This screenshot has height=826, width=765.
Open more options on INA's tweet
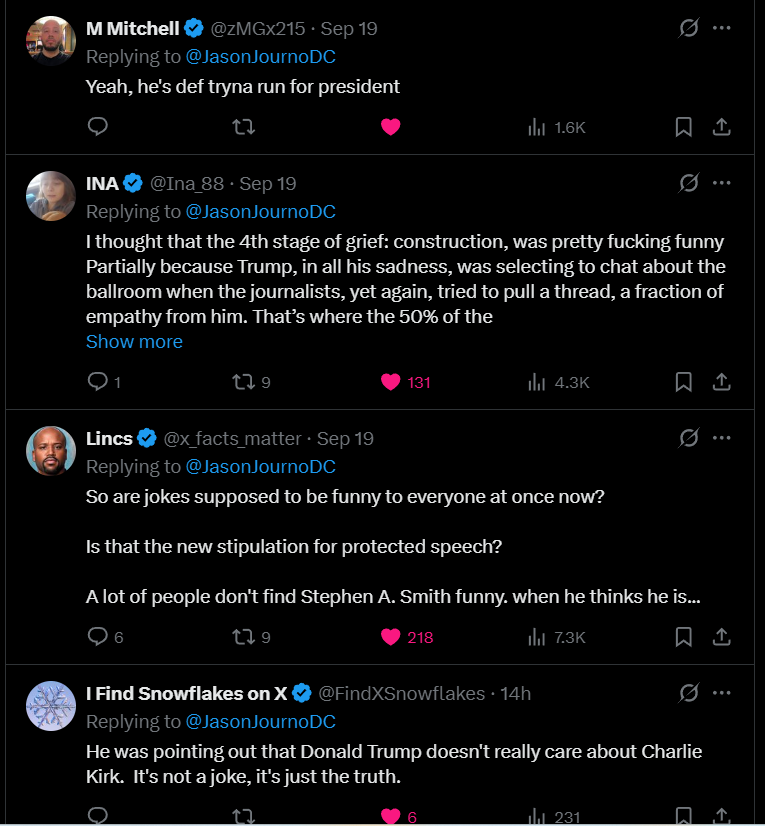722,183
